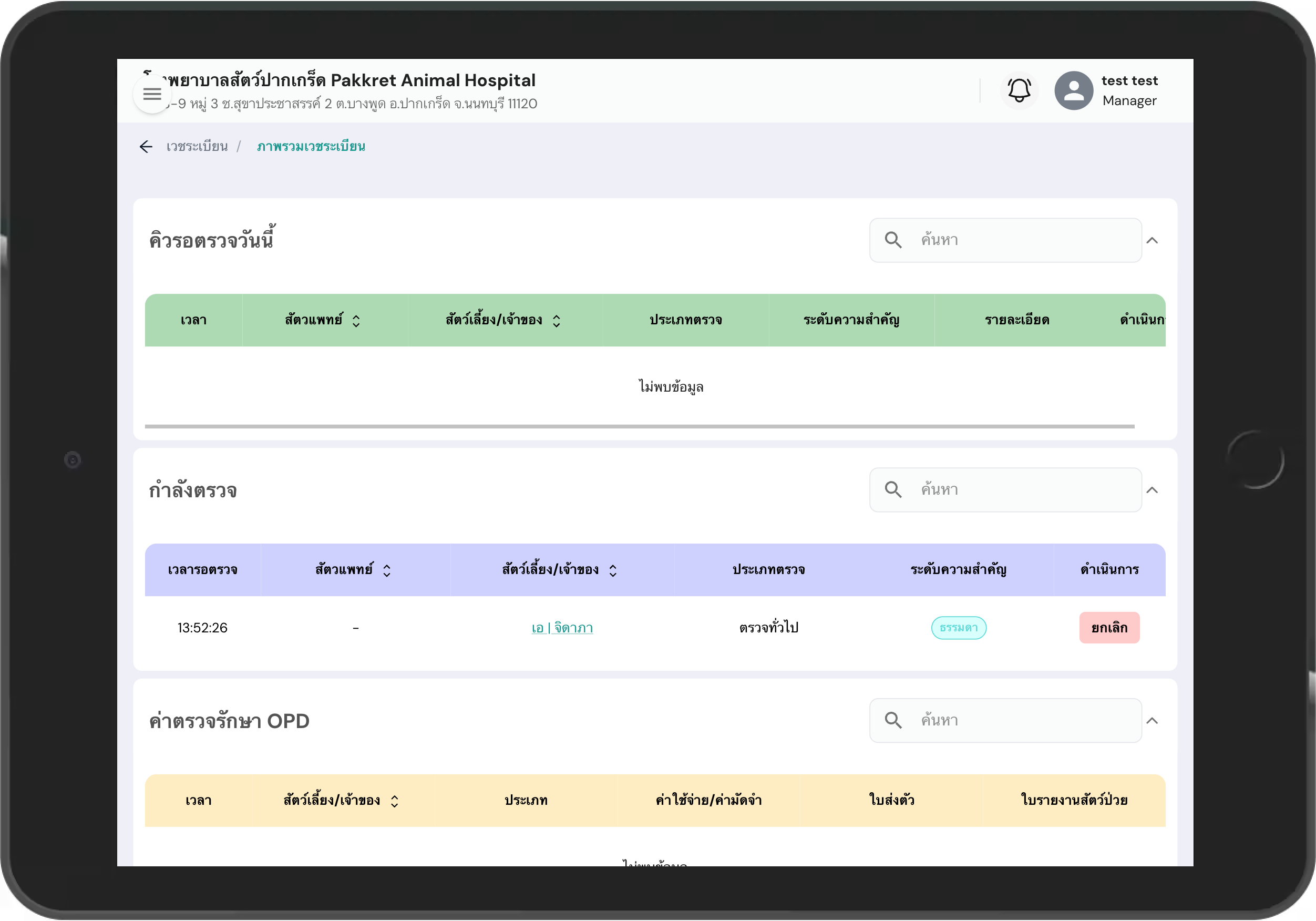This screenshot has height=921, width=1316.
Task: Collapse the คิวรอตรวจวันนี้ section
Action: click(x=1152, y=240)
